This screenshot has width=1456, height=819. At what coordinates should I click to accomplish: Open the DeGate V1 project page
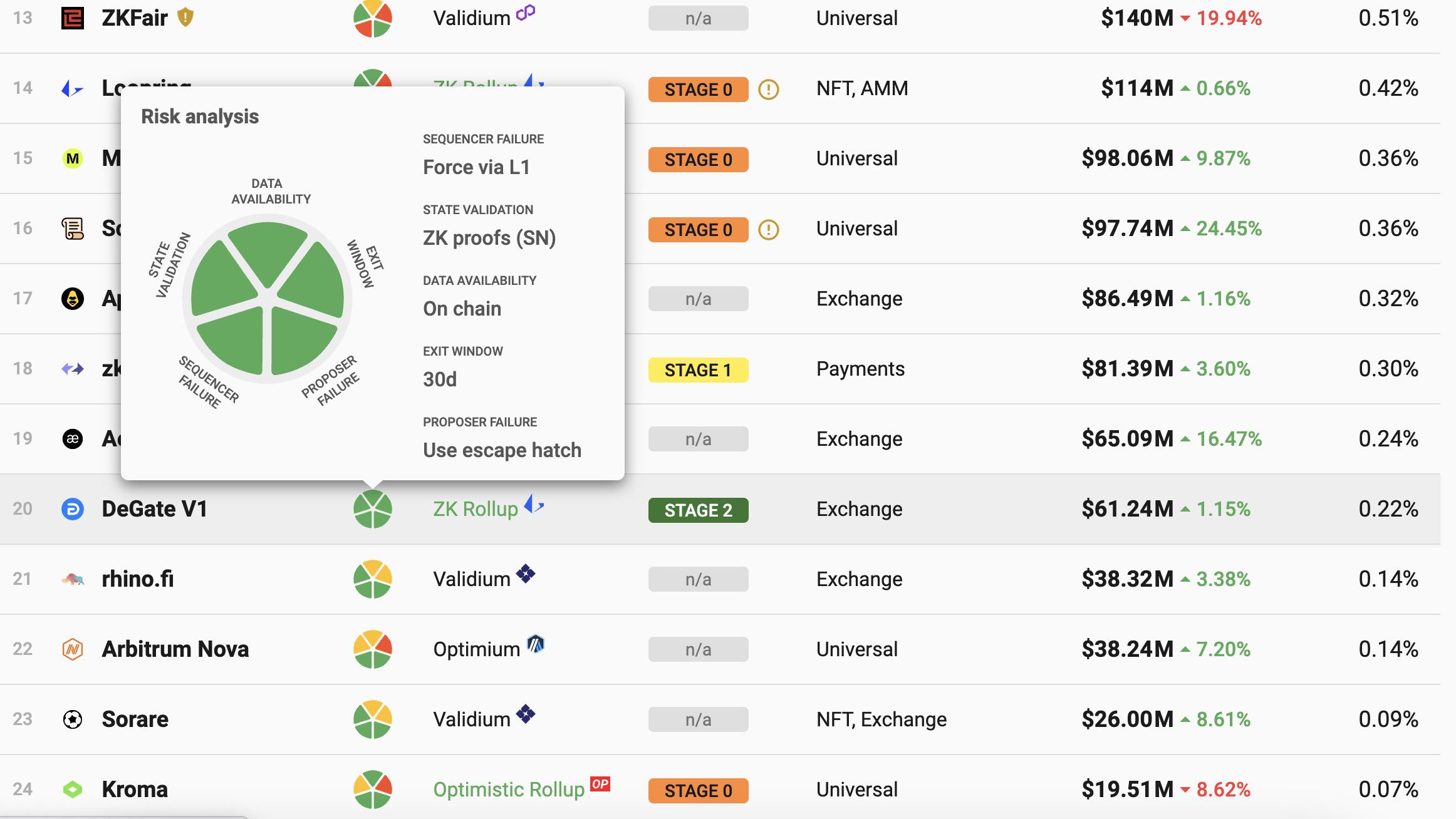pyautogui.click(x=155, y=509)
